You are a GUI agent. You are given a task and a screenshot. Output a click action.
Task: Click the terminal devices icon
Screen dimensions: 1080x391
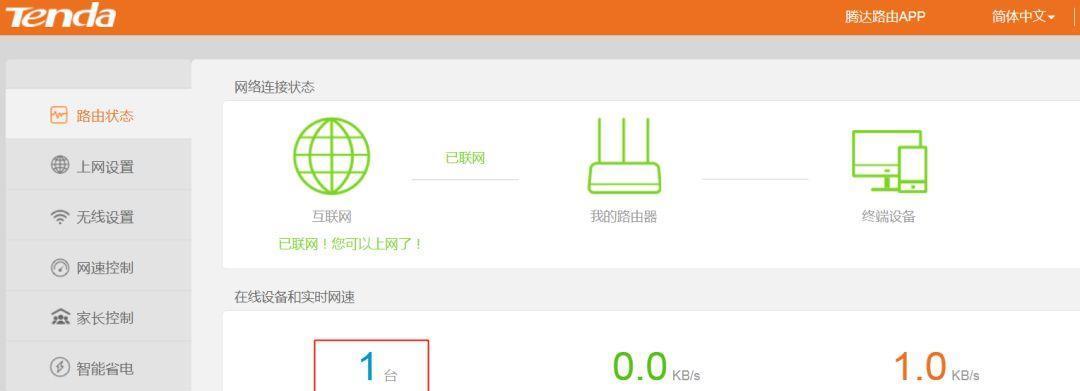pos(889,161)
